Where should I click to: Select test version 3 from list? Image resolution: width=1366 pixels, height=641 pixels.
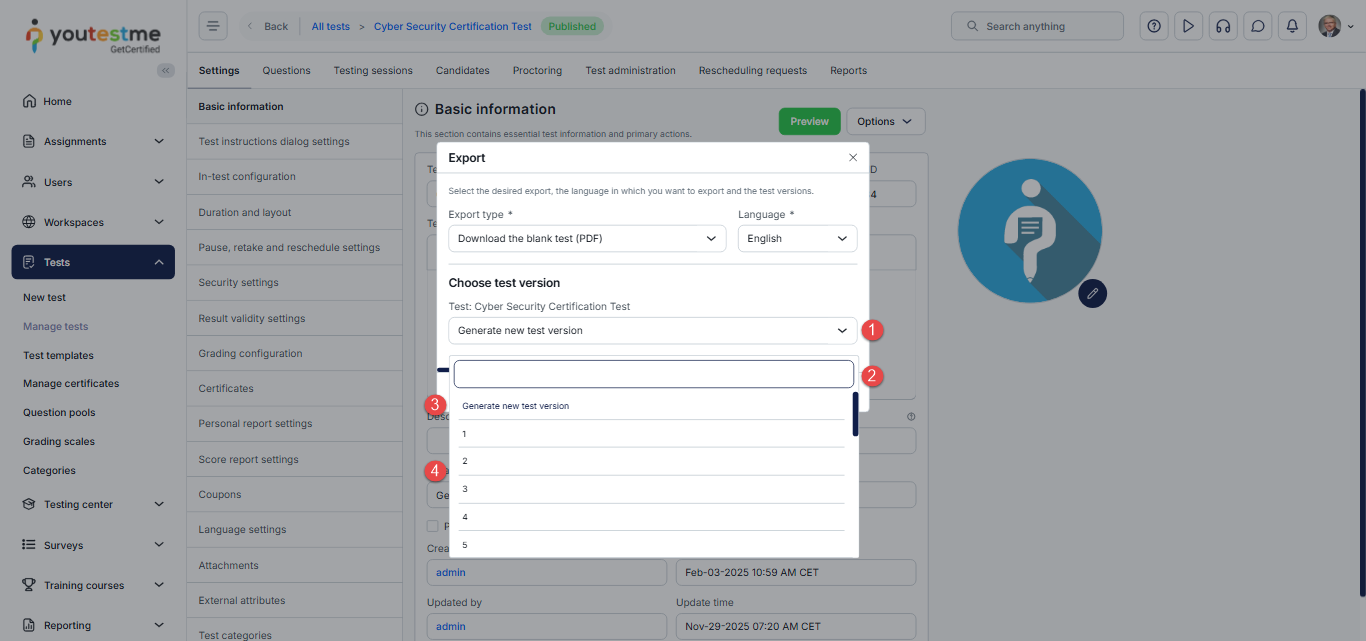click(x=651, y=489)
